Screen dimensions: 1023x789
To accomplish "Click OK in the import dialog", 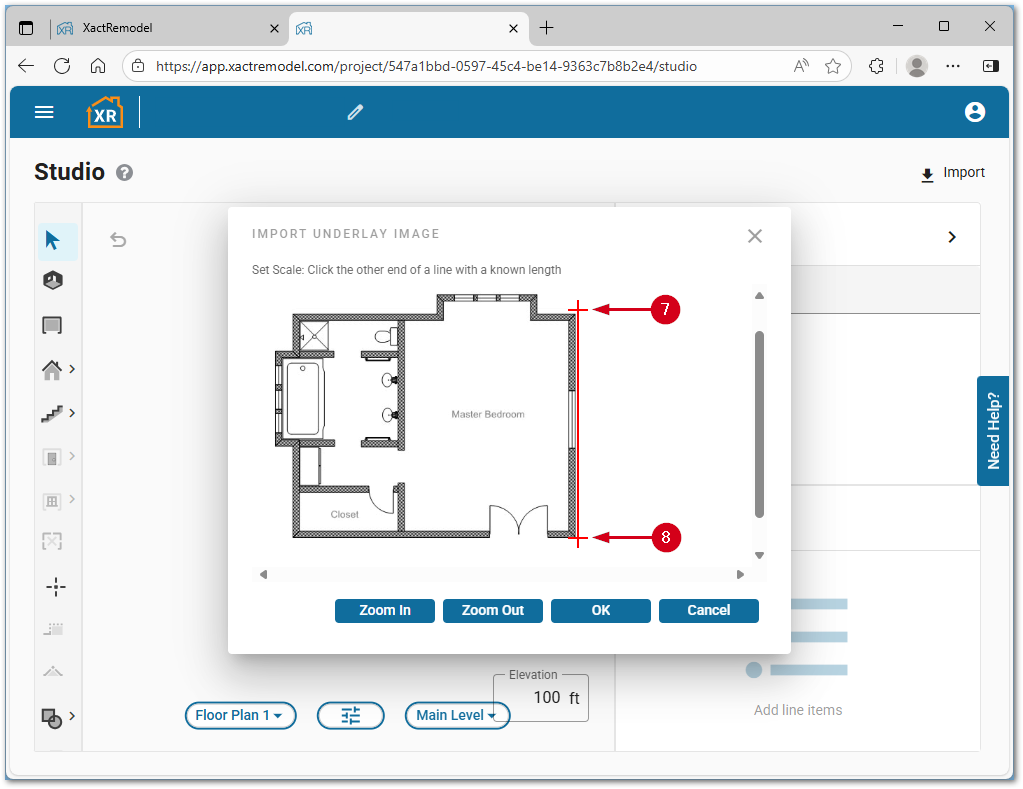I will [x=600, y=610].
